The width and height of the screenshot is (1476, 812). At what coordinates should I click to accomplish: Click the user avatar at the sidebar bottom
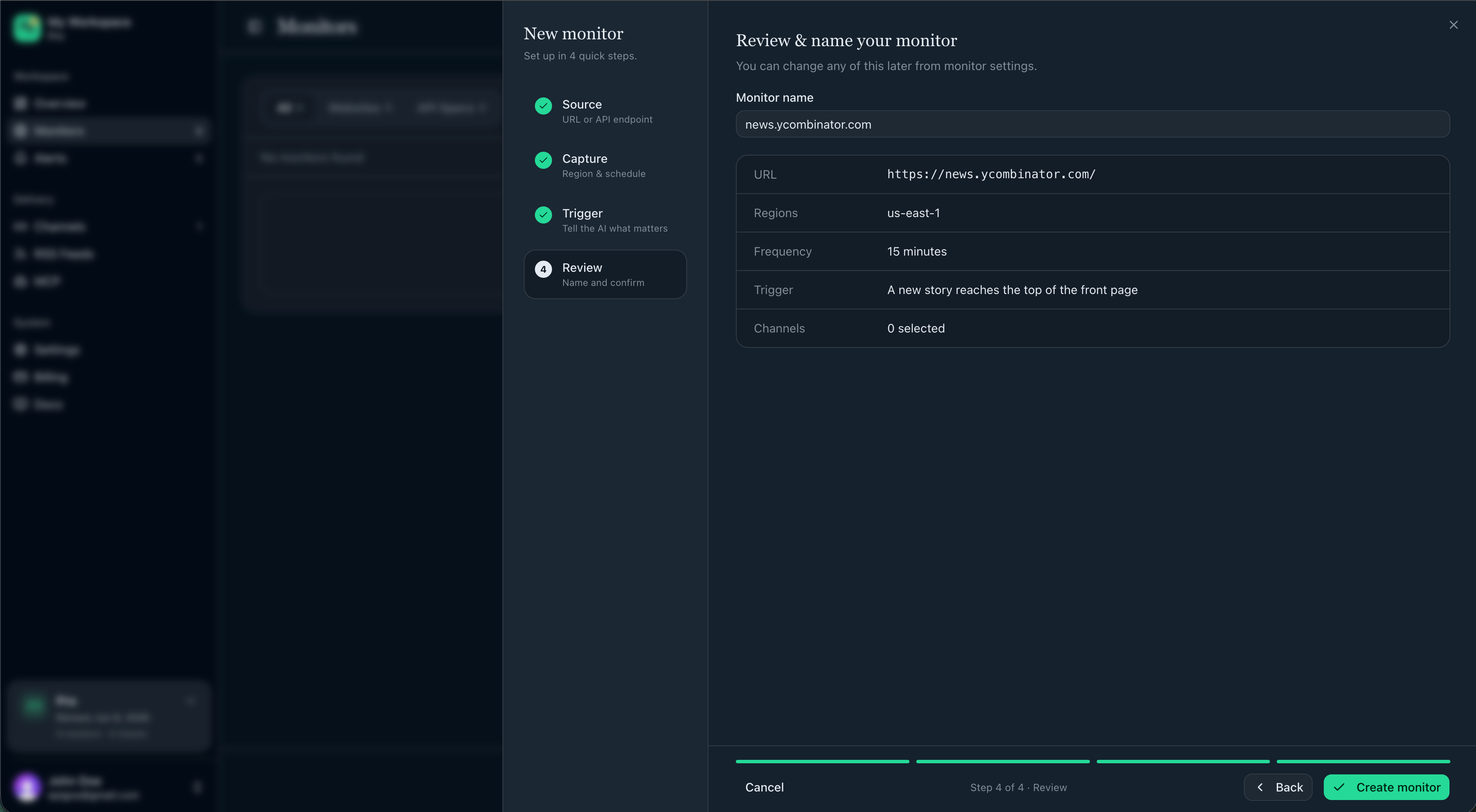click(27, 787)
